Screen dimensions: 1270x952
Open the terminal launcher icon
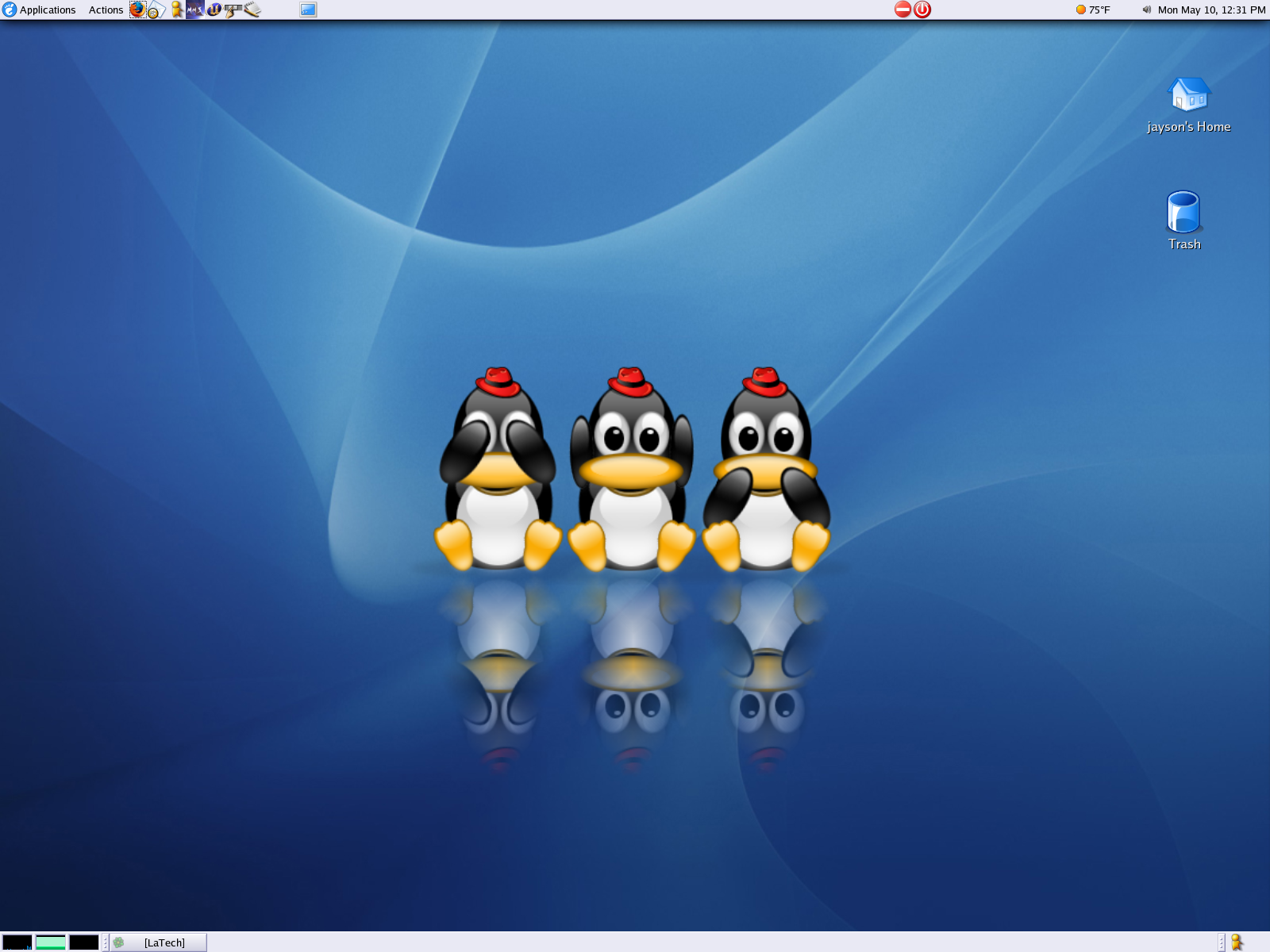308,10
